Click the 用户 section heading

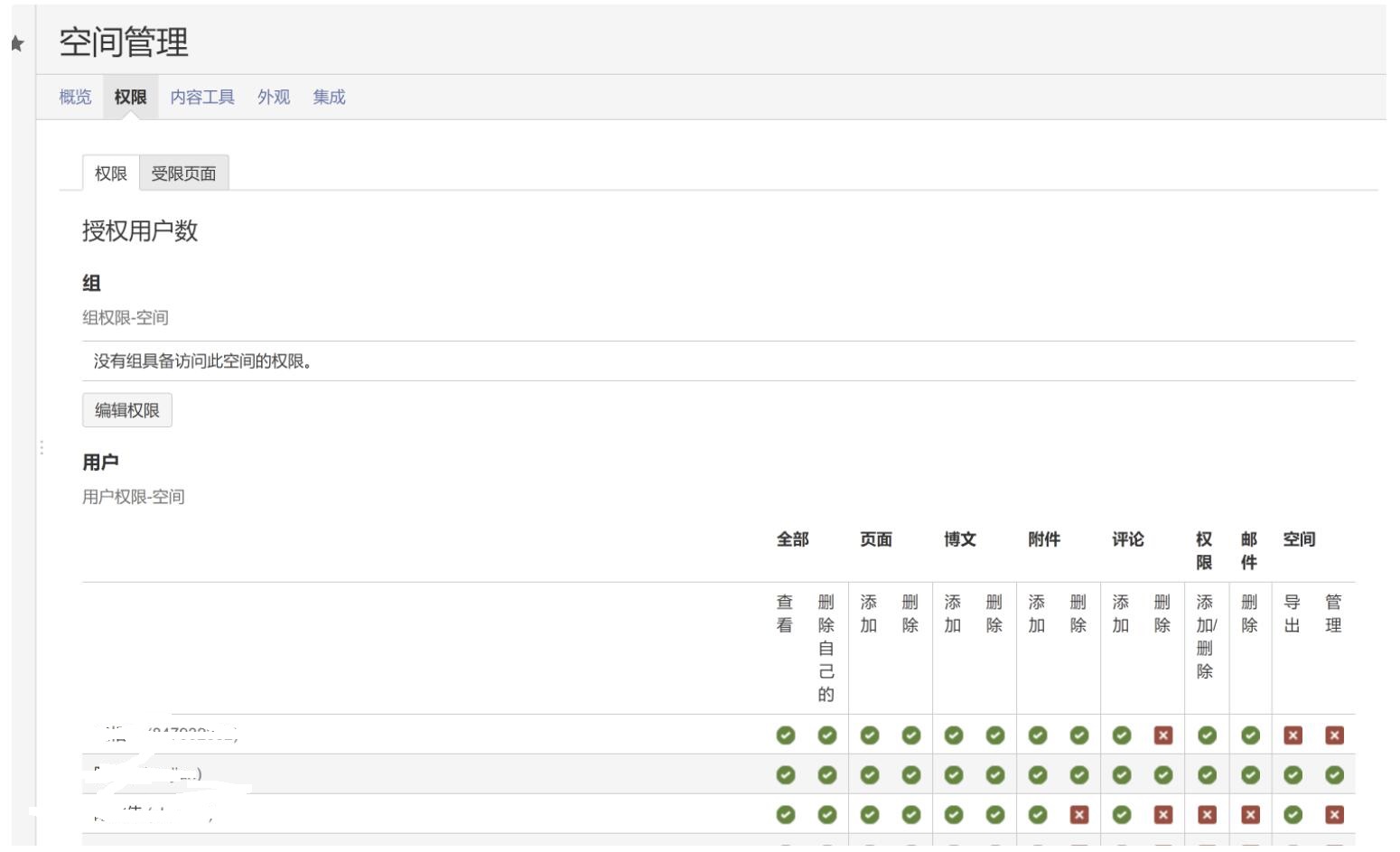tap(100, 463)
